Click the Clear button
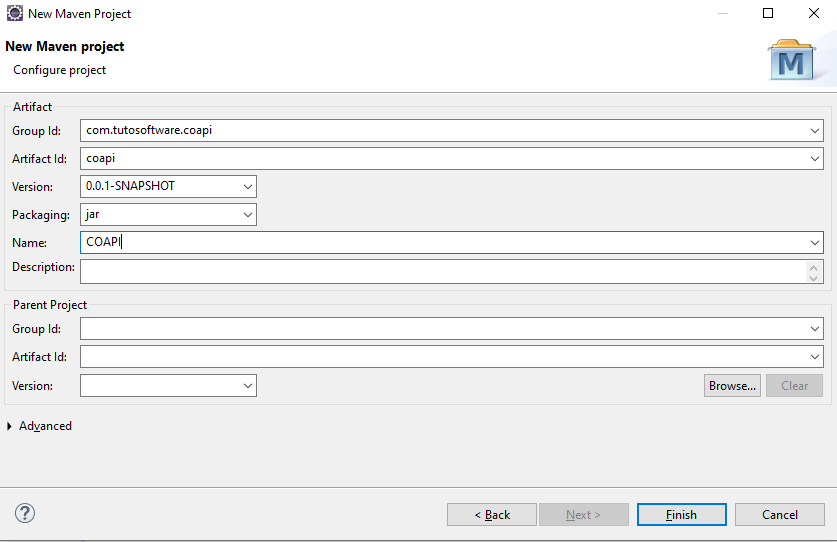837x542 pixels. click(x=794, y=386)
